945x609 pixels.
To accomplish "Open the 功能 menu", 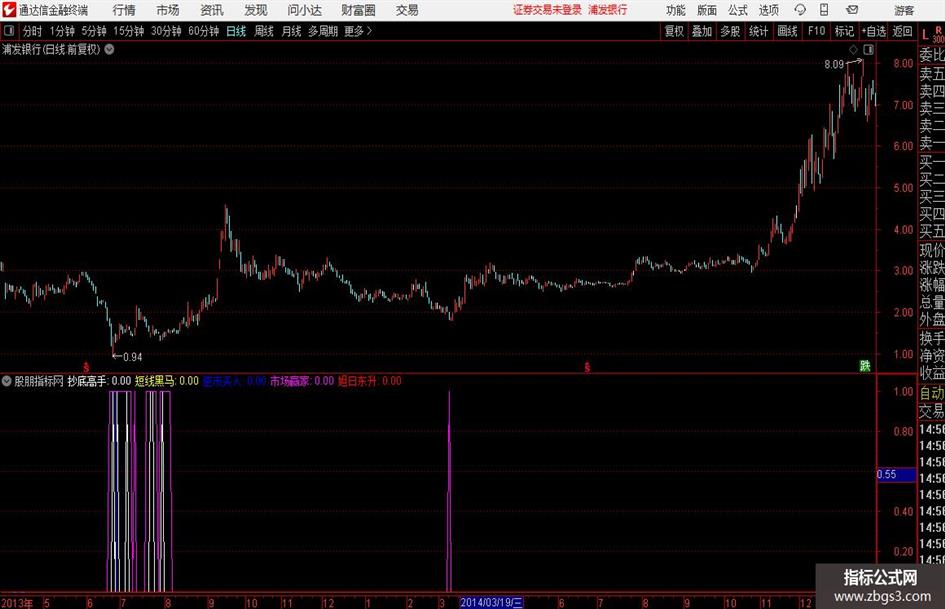I will (x=676, y=10).
